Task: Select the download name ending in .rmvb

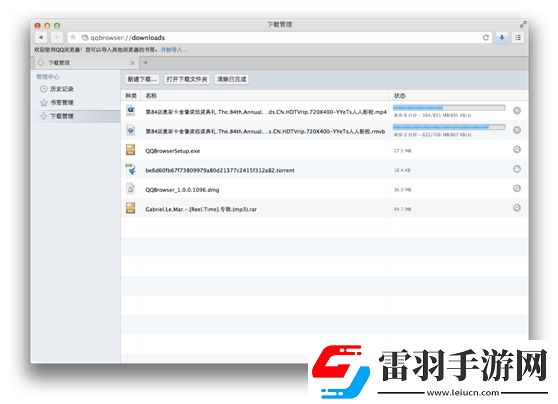Action: [265, 131]
